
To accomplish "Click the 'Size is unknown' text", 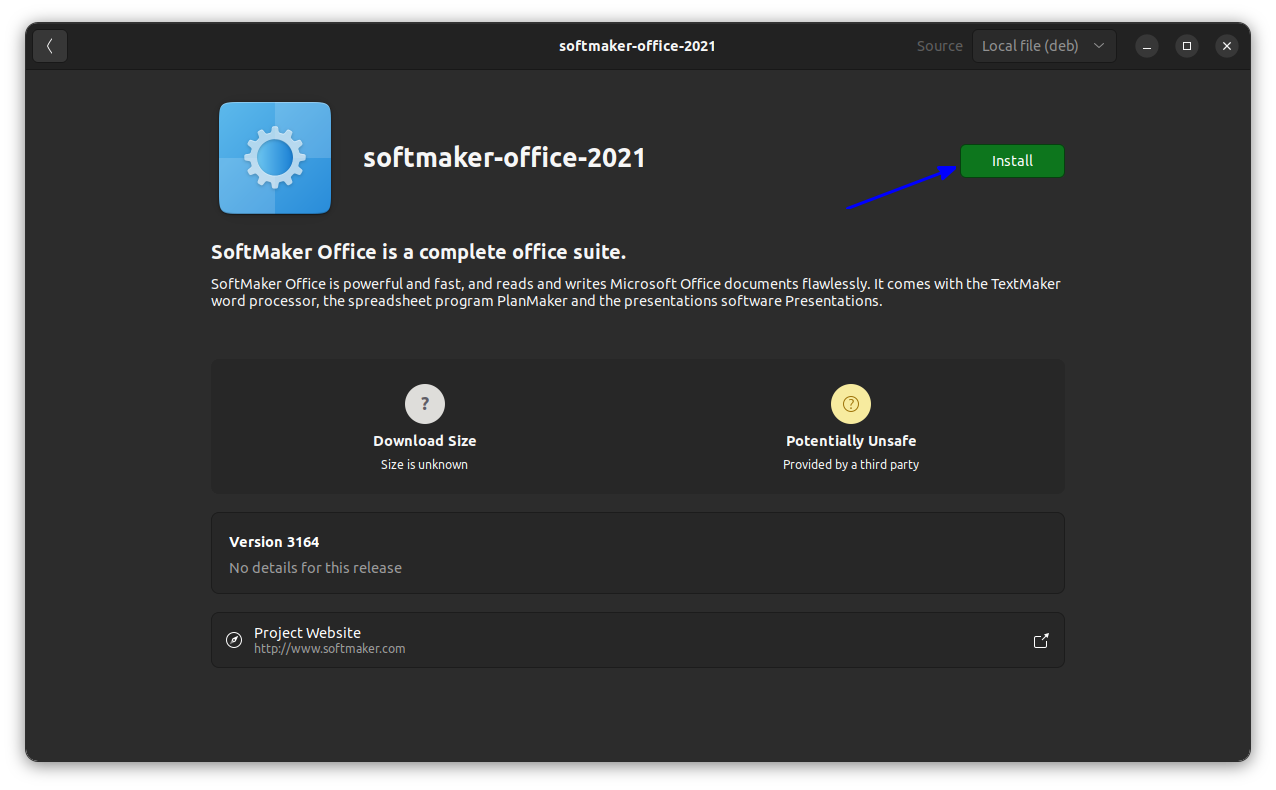I will click(x=424, y=464).
